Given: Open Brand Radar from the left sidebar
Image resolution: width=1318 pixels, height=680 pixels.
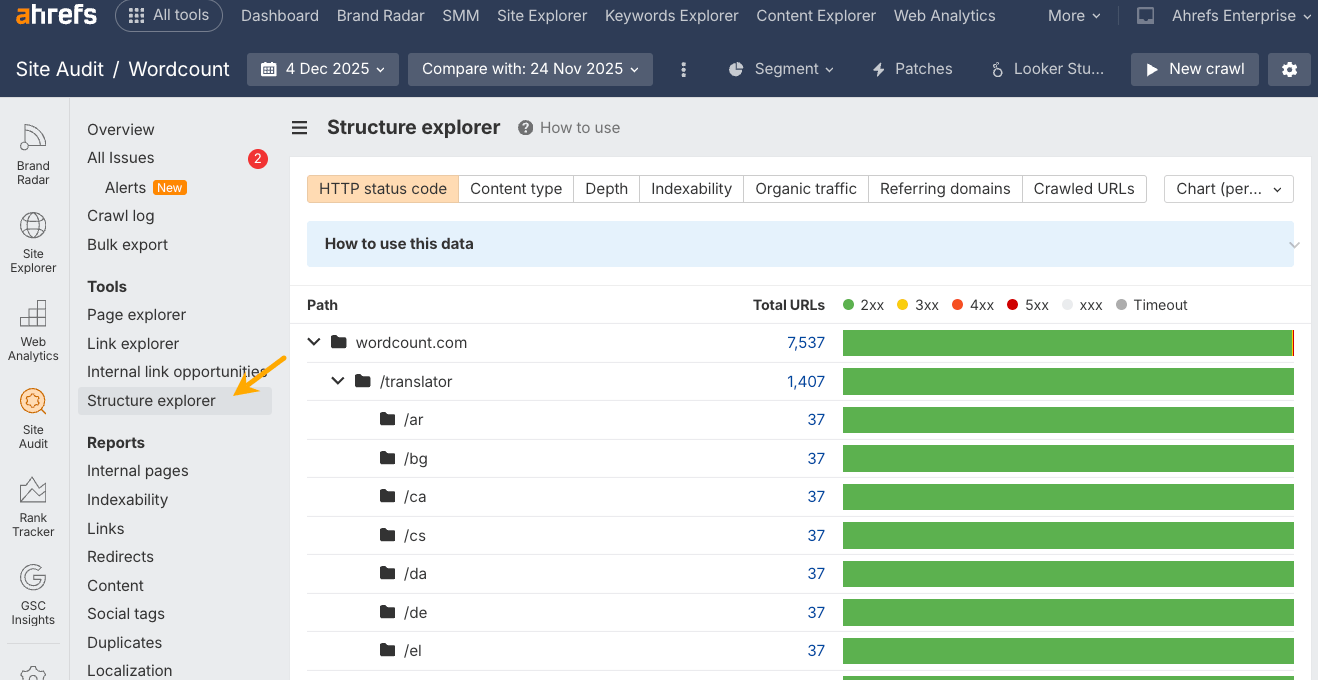Looking at the screenshot, I should click(33, 153).
